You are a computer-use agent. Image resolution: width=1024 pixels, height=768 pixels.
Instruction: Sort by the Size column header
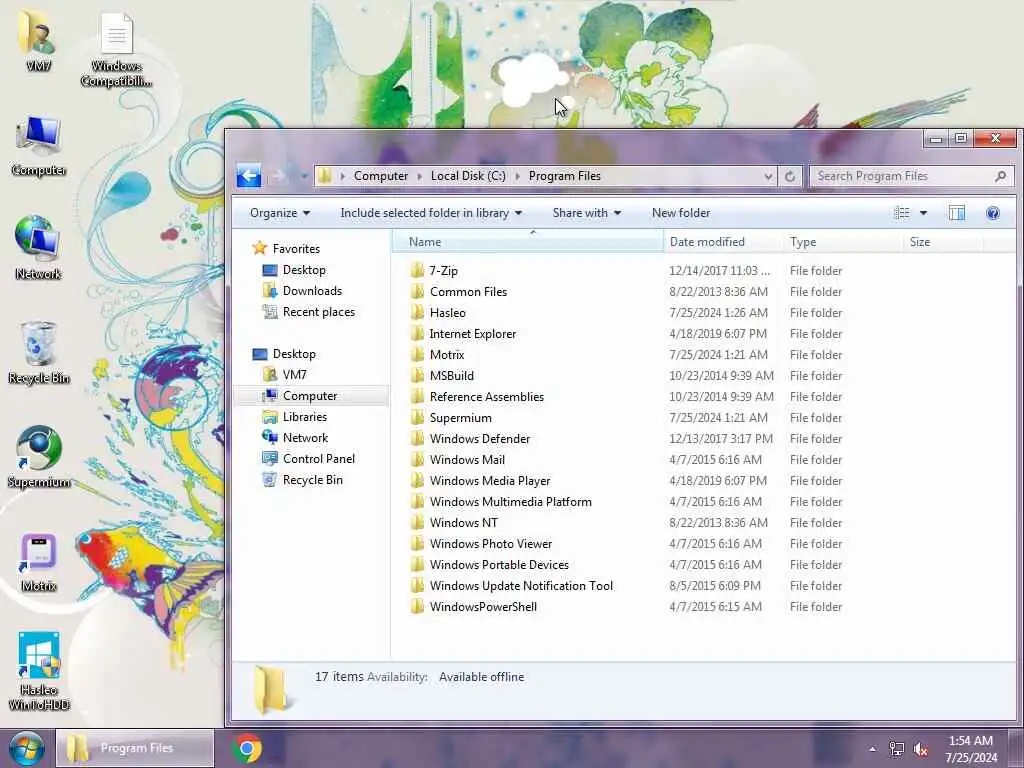click(943, 242)
